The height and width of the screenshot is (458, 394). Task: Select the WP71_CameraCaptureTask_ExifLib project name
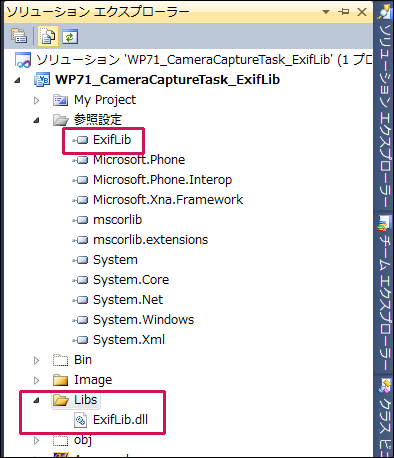click(167, 80)
